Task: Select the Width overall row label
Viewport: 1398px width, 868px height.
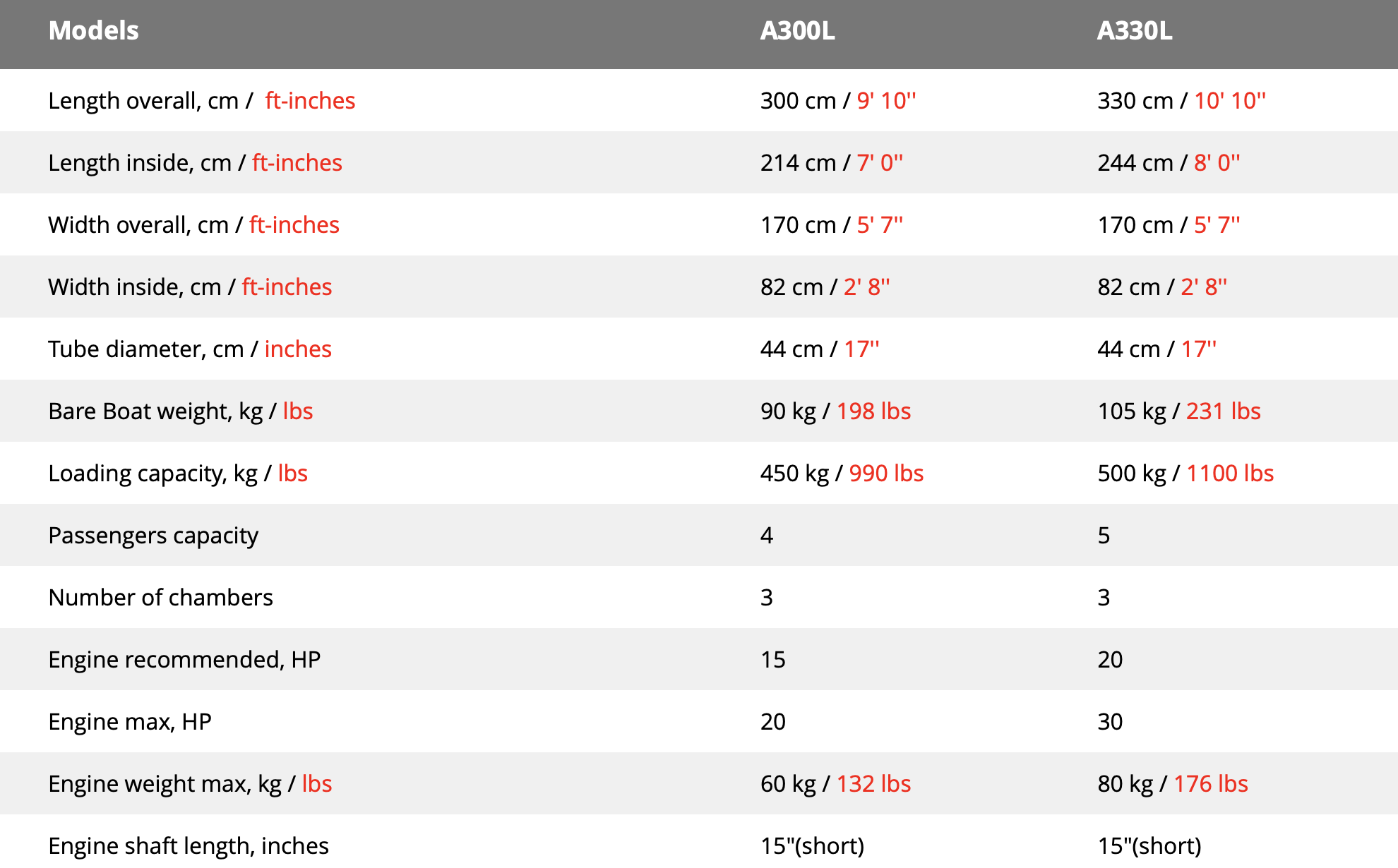Action: point(193,225)
